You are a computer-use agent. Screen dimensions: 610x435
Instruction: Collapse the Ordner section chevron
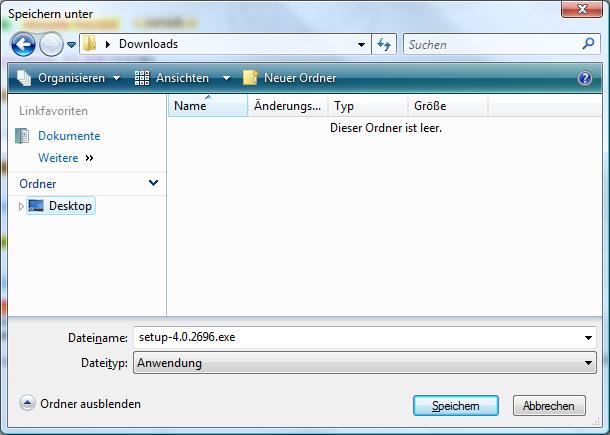click(x=153, y=184)
